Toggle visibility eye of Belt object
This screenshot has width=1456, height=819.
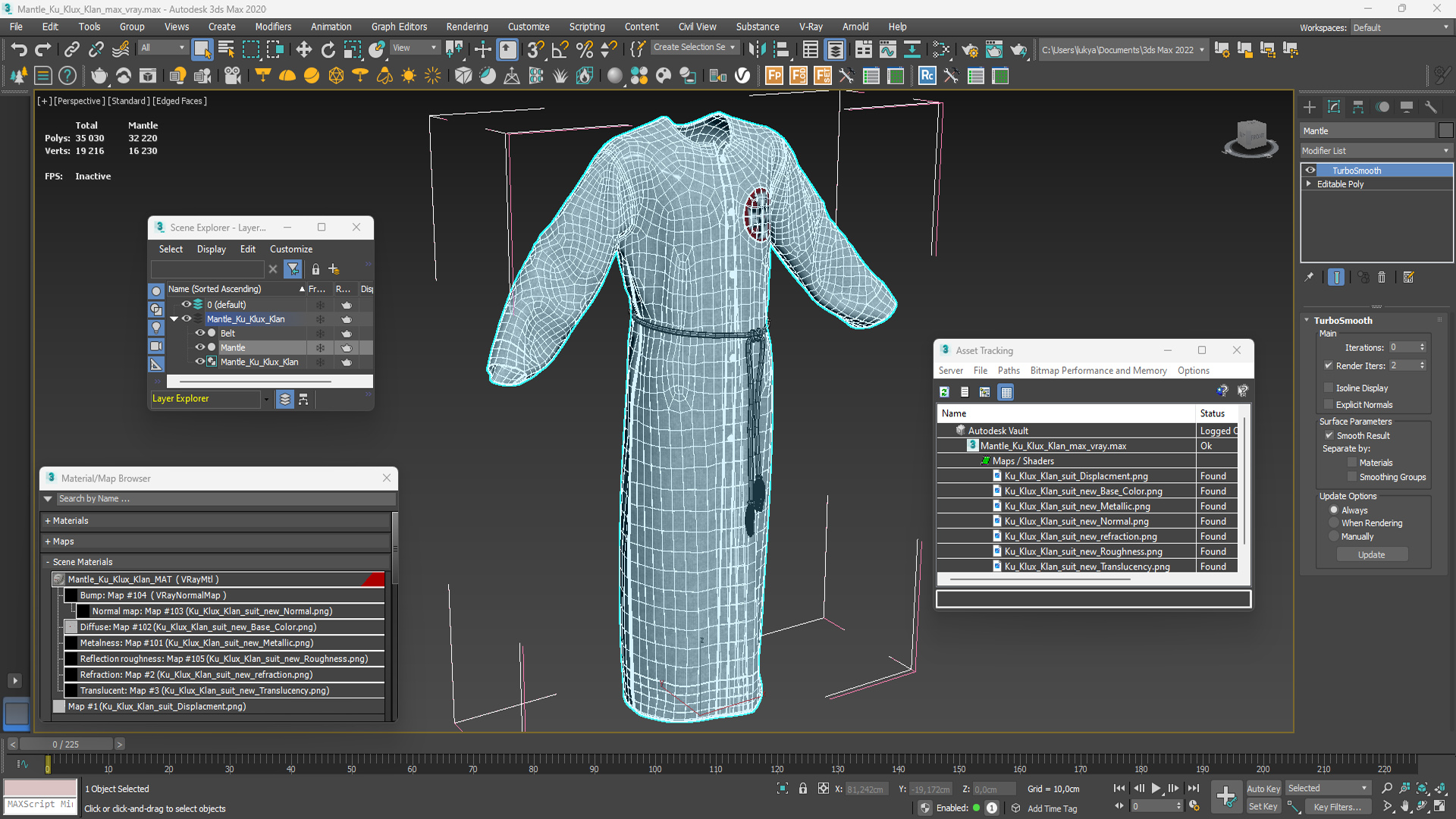pos(200,333)
